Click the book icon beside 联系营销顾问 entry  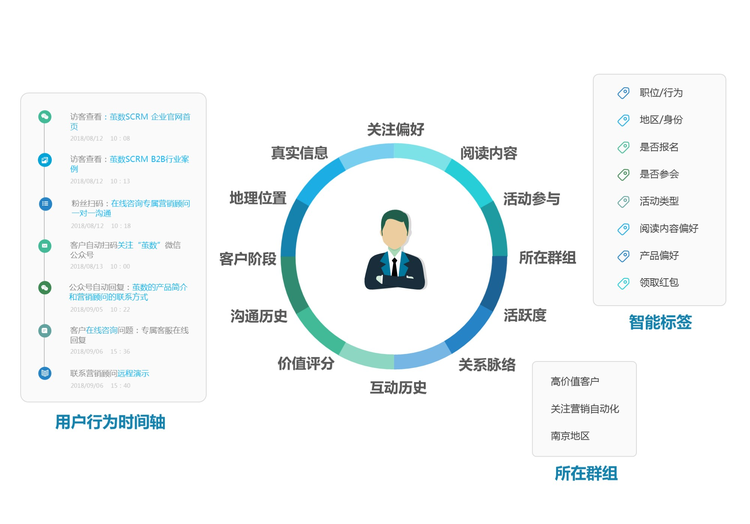coord(45,373)
